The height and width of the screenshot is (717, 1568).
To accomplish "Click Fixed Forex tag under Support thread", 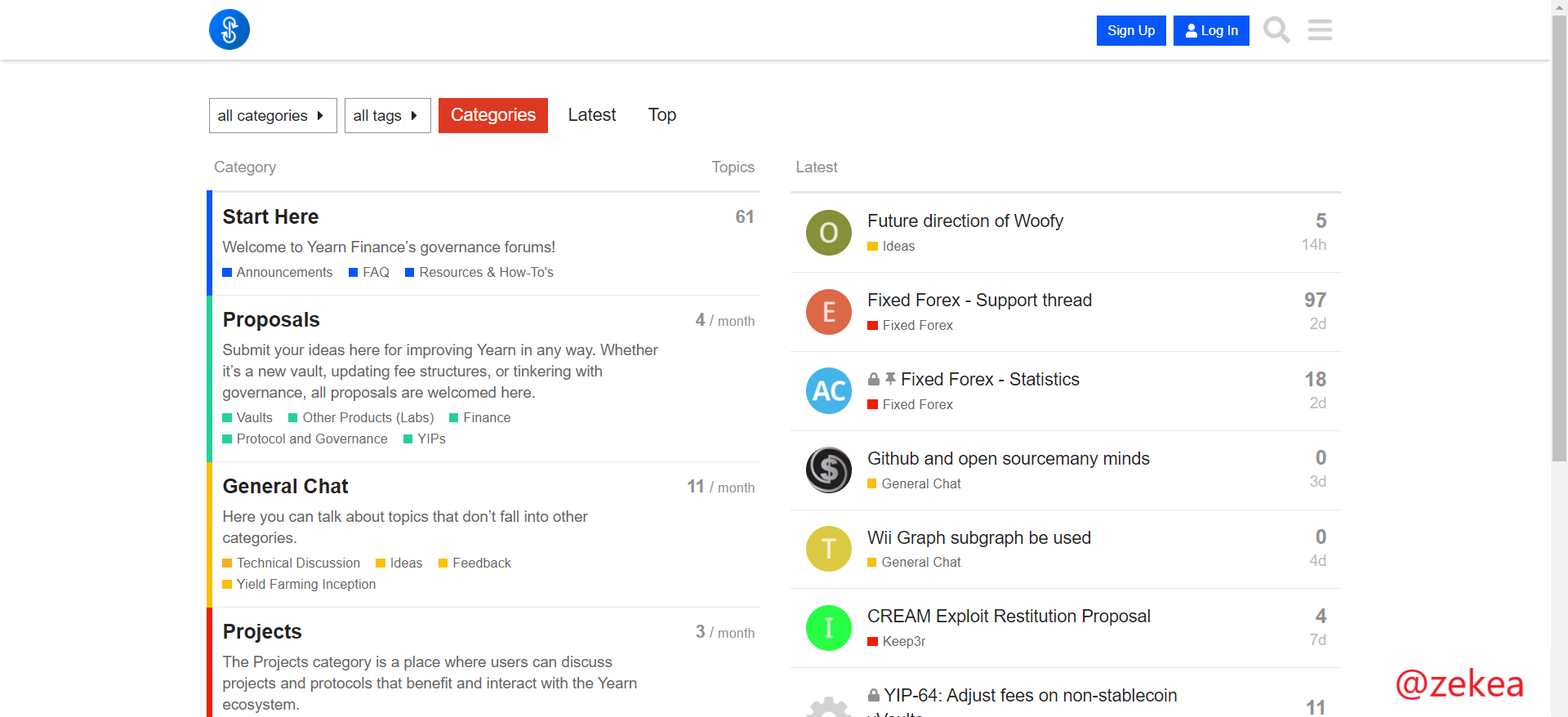I will [910, 325].
